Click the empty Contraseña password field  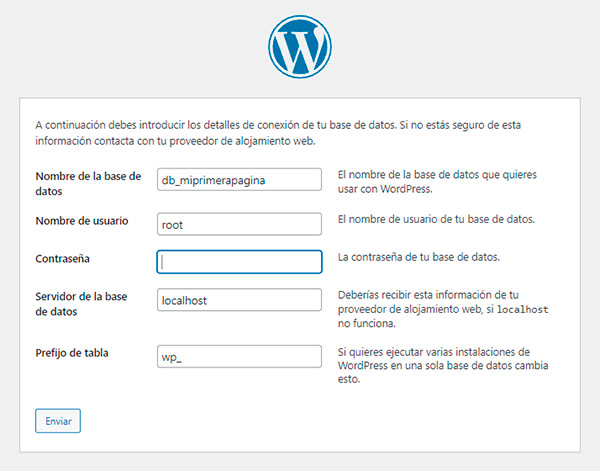click(239, 262)
